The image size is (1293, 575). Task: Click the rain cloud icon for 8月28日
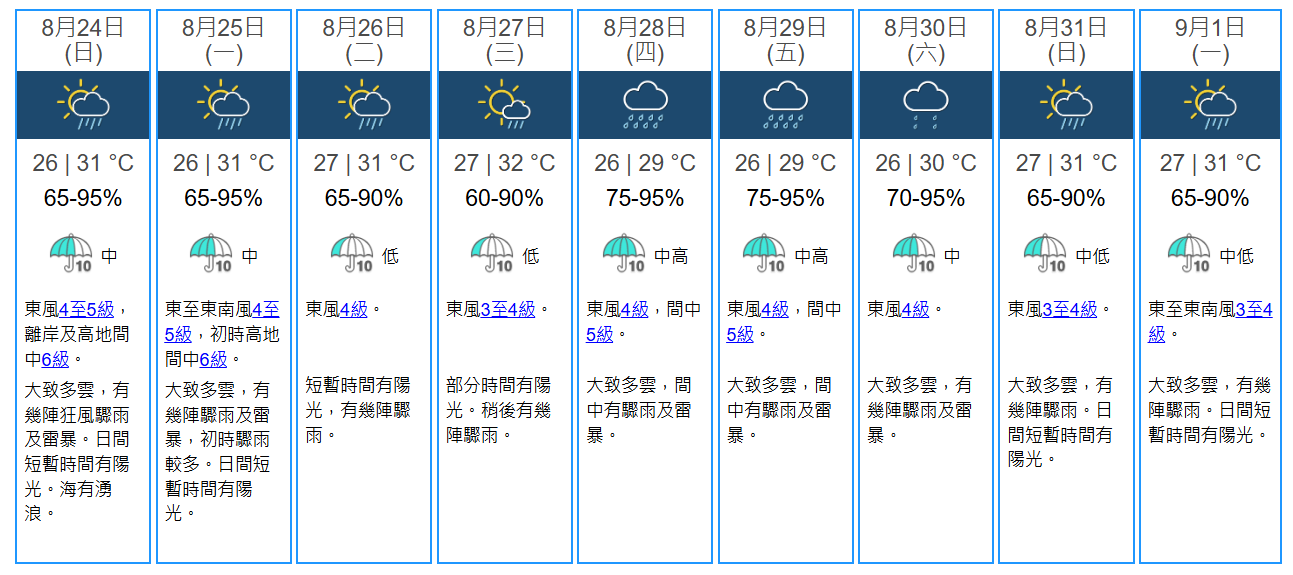(645, 105)
